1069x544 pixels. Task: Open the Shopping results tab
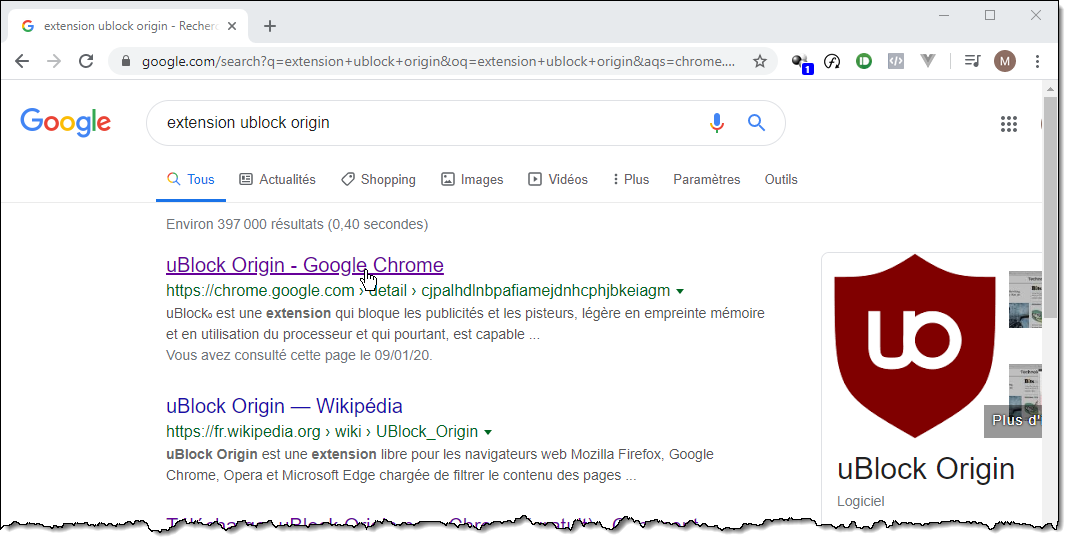tap(378, 180)
